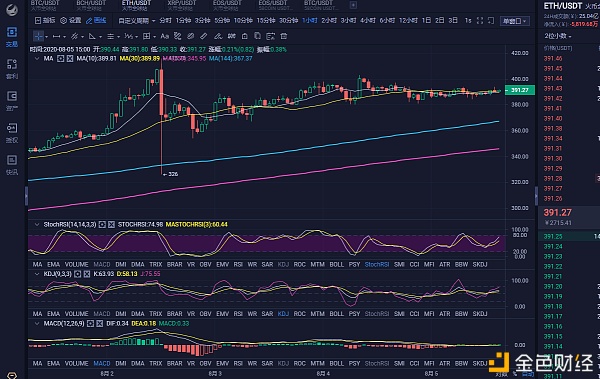Toggle the 画线 drawing toolbar button
The image size is (600, 379).
96,21
